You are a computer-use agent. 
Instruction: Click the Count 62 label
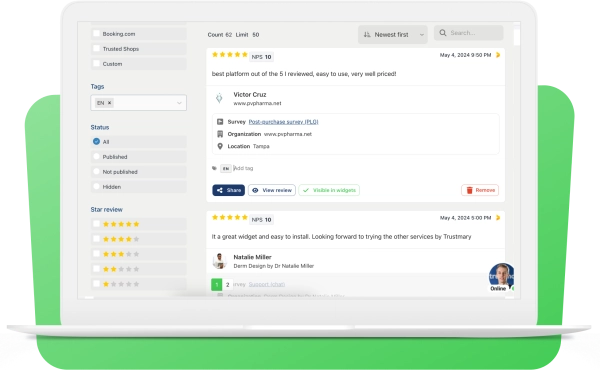tap(220, 34)
